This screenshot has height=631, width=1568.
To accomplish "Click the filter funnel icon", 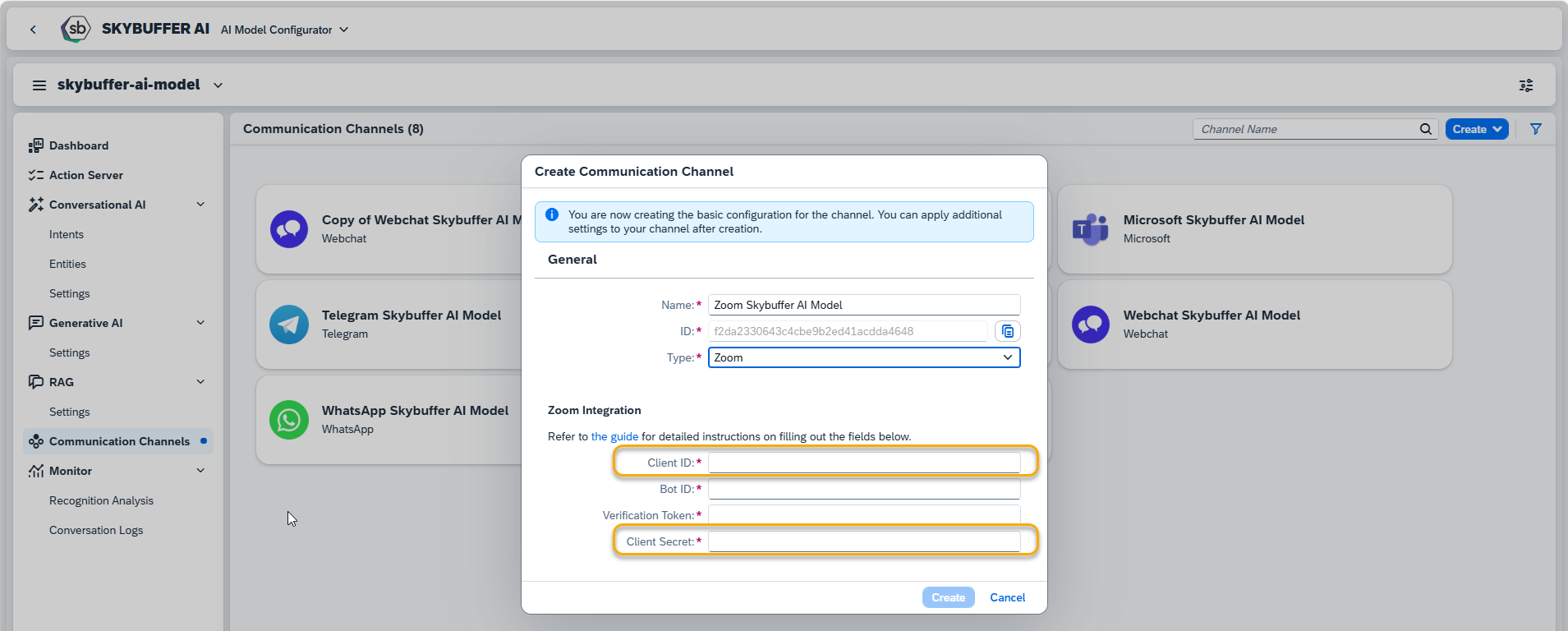I will [x=1536, y=129].
